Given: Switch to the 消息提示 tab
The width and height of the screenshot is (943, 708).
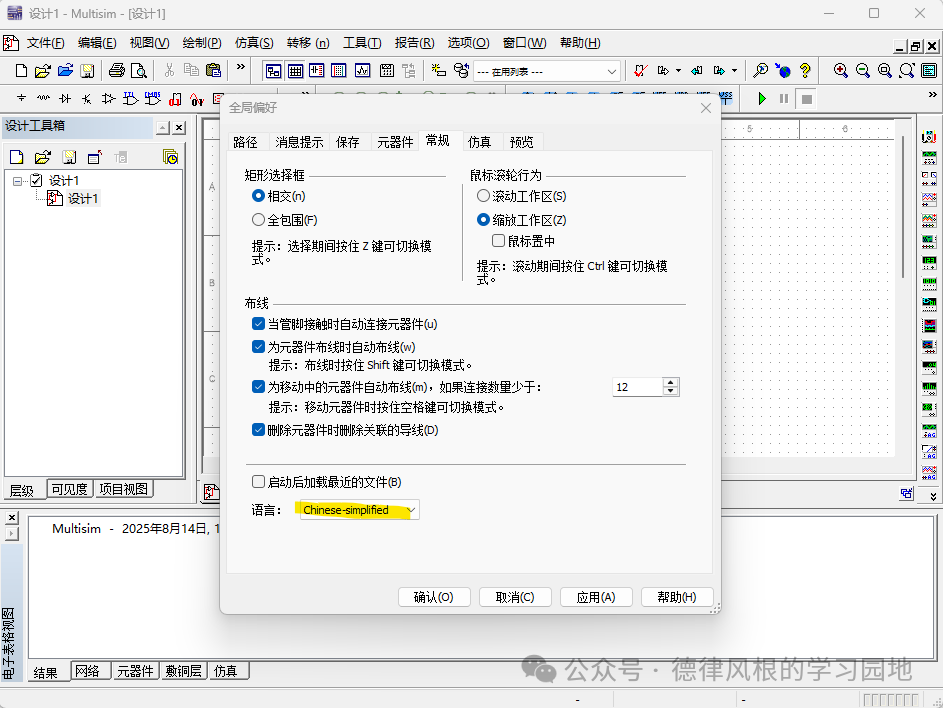Looking at the screenshot, I should click(299, 143).
